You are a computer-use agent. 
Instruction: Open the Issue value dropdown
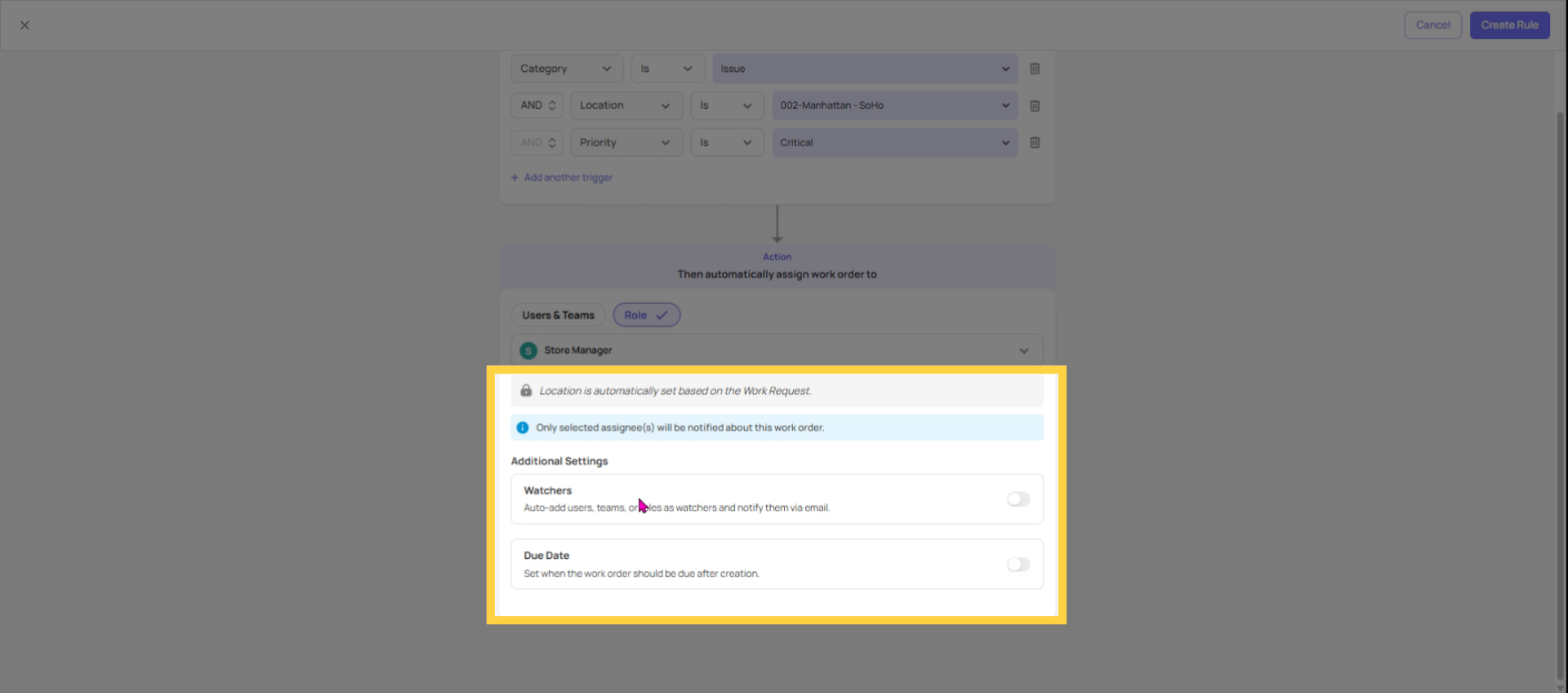(x=865, y=69)
